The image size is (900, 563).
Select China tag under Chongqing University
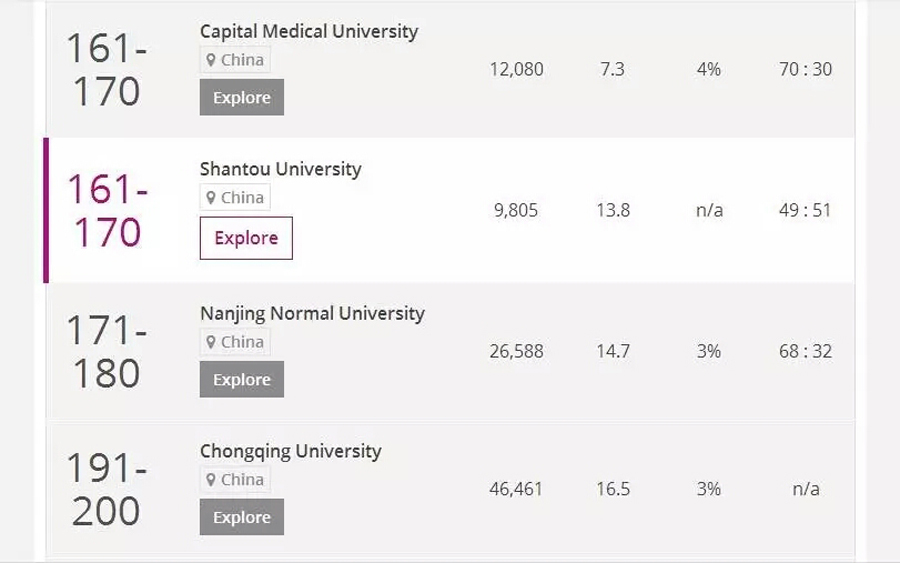235,480
